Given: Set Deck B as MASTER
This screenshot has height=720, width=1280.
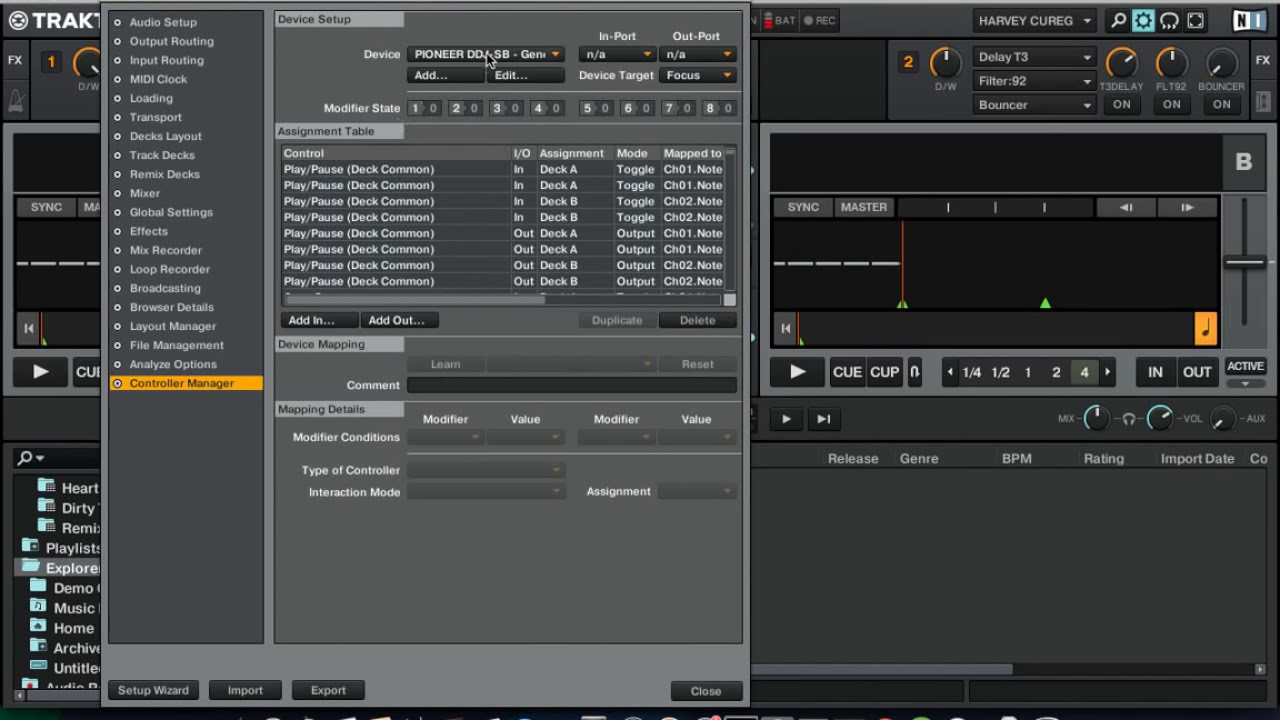Looking at the screenshot, I should [x=864, y=207].
